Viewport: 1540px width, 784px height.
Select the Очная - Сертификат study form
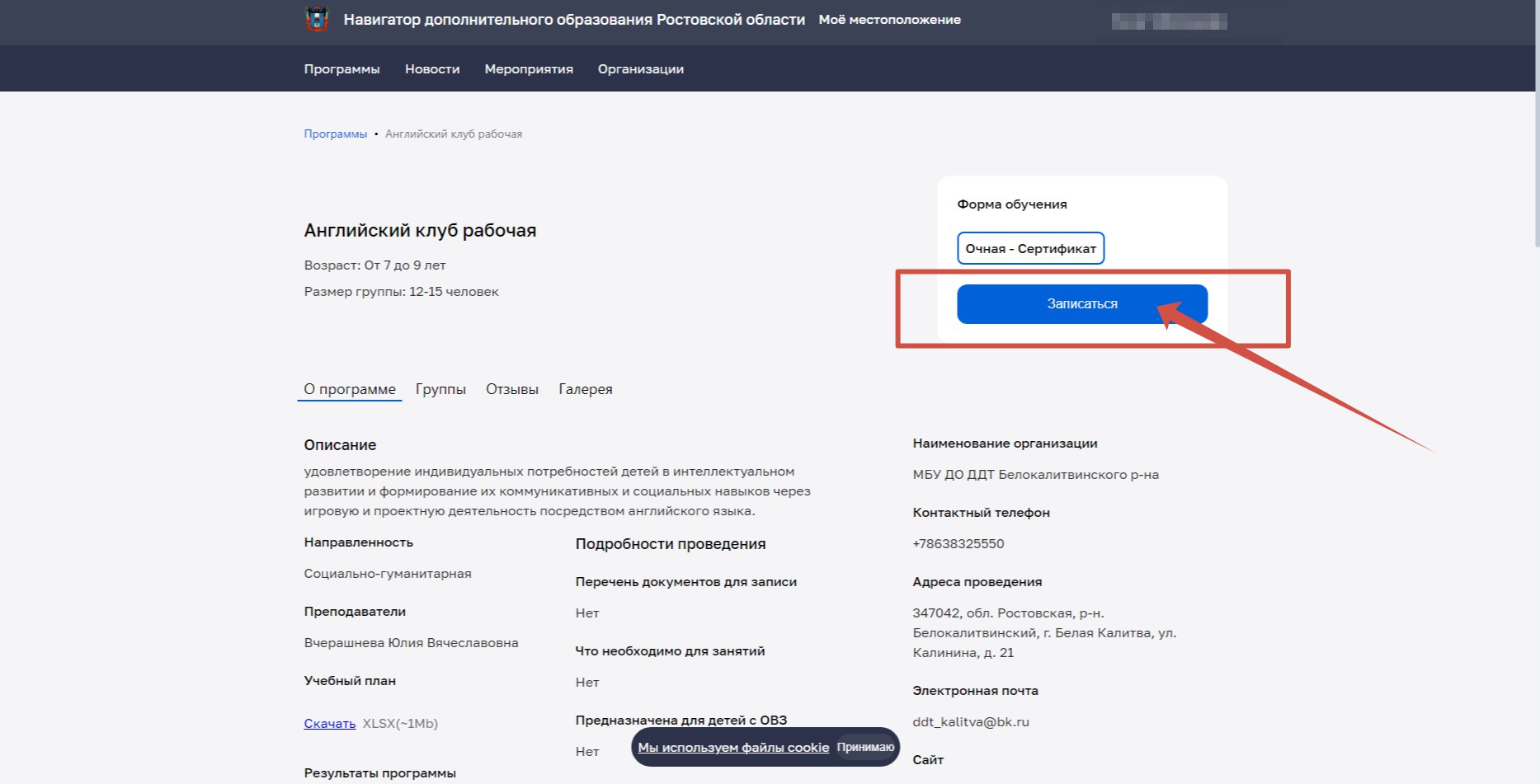[1030, 248]
